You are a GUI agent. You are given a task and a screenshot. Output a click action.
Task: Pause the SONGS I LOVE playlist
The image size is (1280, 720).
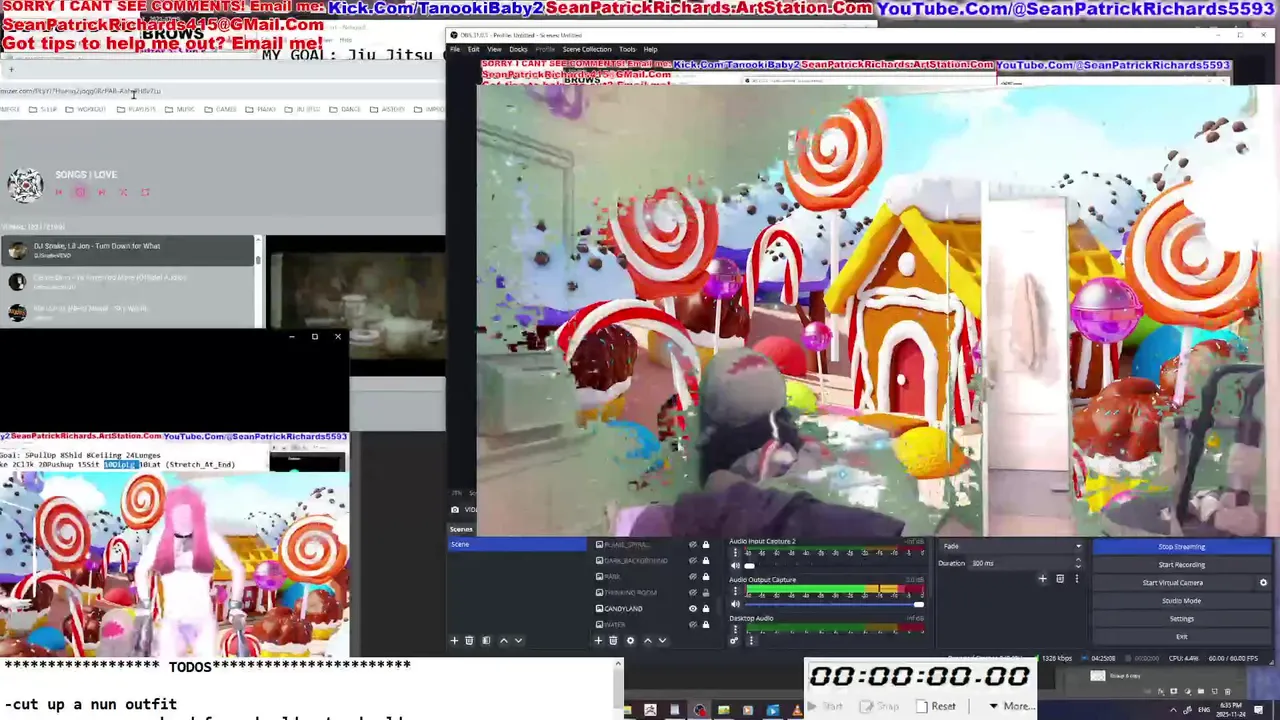(80, 192)
